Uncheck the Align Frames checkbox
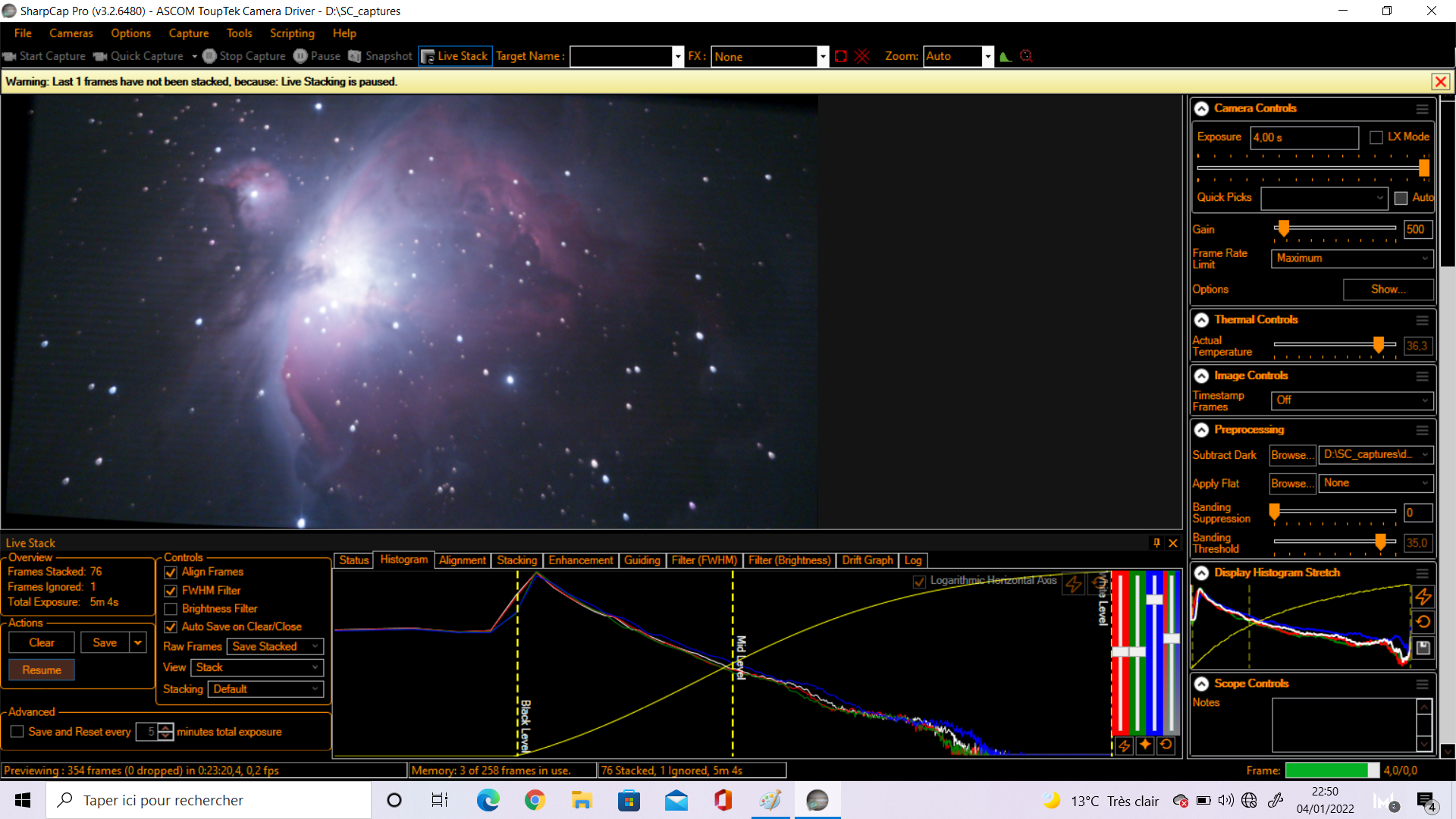The image size is (1456, 819). coord(171,573)
